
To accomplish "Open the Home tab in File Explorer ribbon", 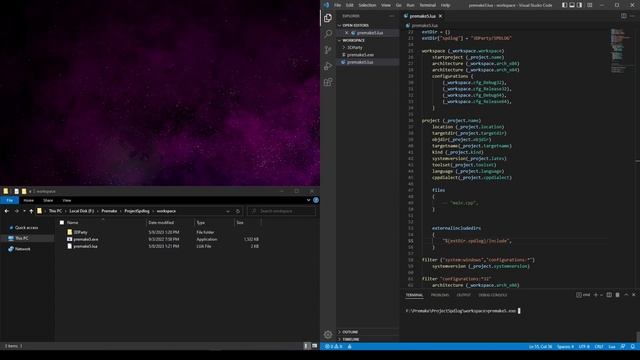I will tap(29, 200).
